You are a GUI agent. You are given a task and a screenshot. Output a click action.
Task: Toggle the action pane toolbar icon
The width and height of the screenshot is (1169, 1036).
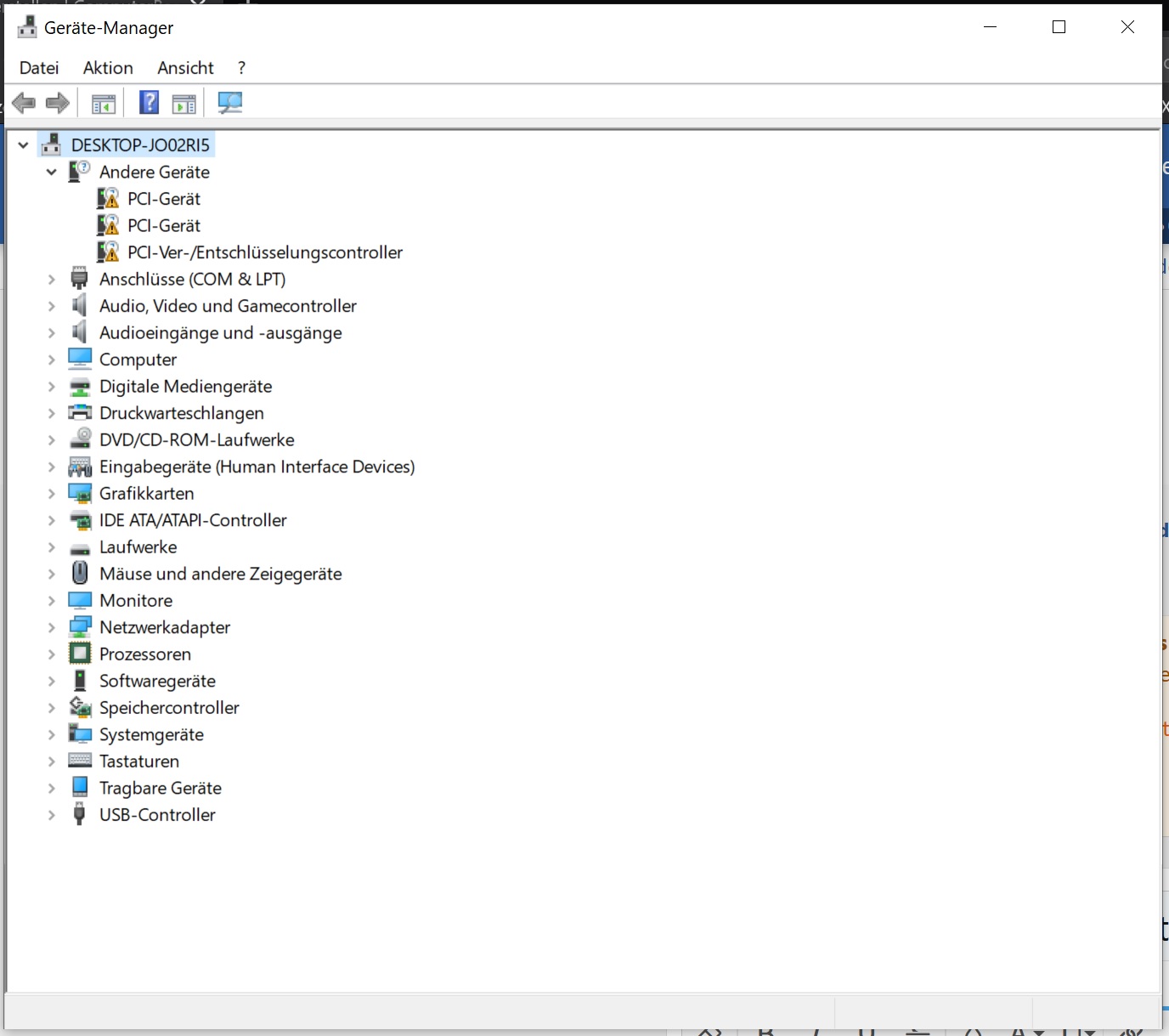coord(184,104)
